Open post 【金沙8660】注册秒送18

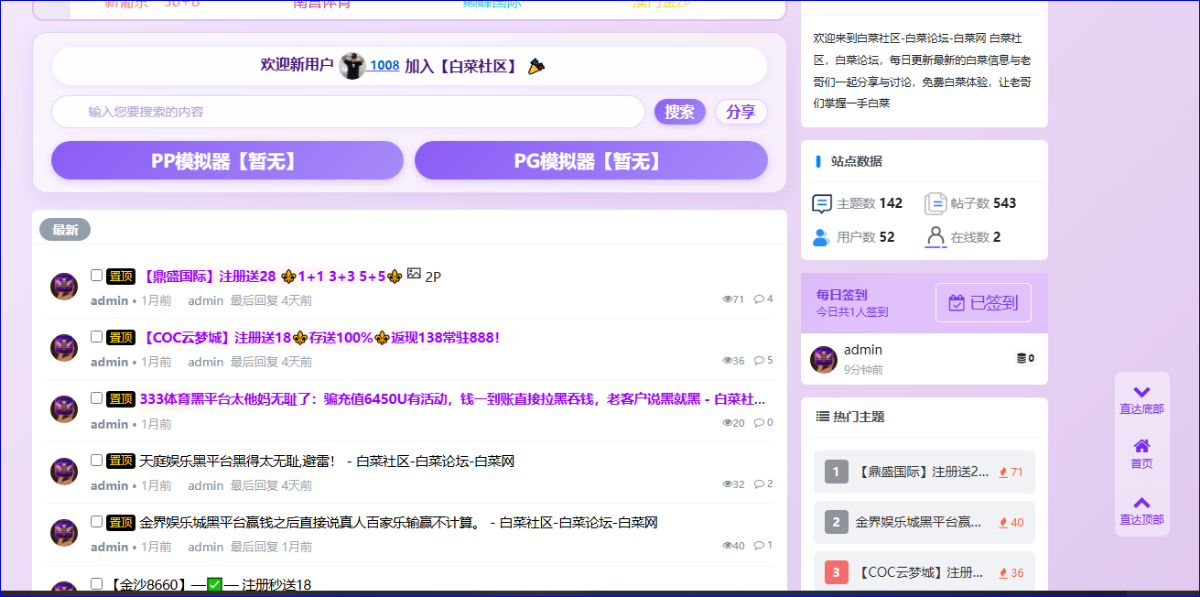pyautogui.click(x=208, y=585)
